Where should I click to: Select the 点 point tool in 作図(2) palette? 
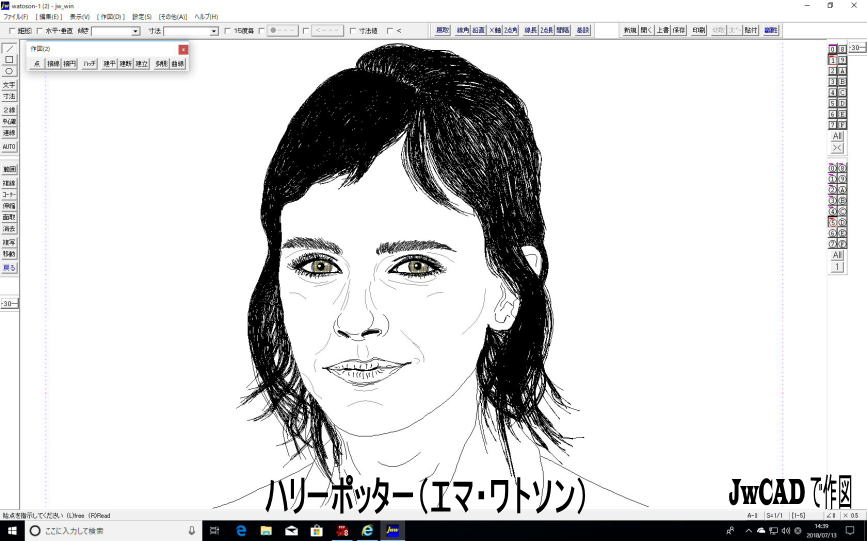(x=37, y=64)
